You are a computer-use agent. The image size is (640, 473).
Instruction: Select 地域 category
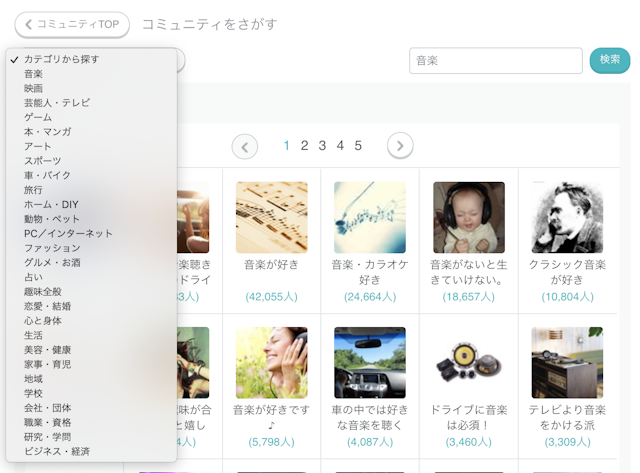click(91, 379)
